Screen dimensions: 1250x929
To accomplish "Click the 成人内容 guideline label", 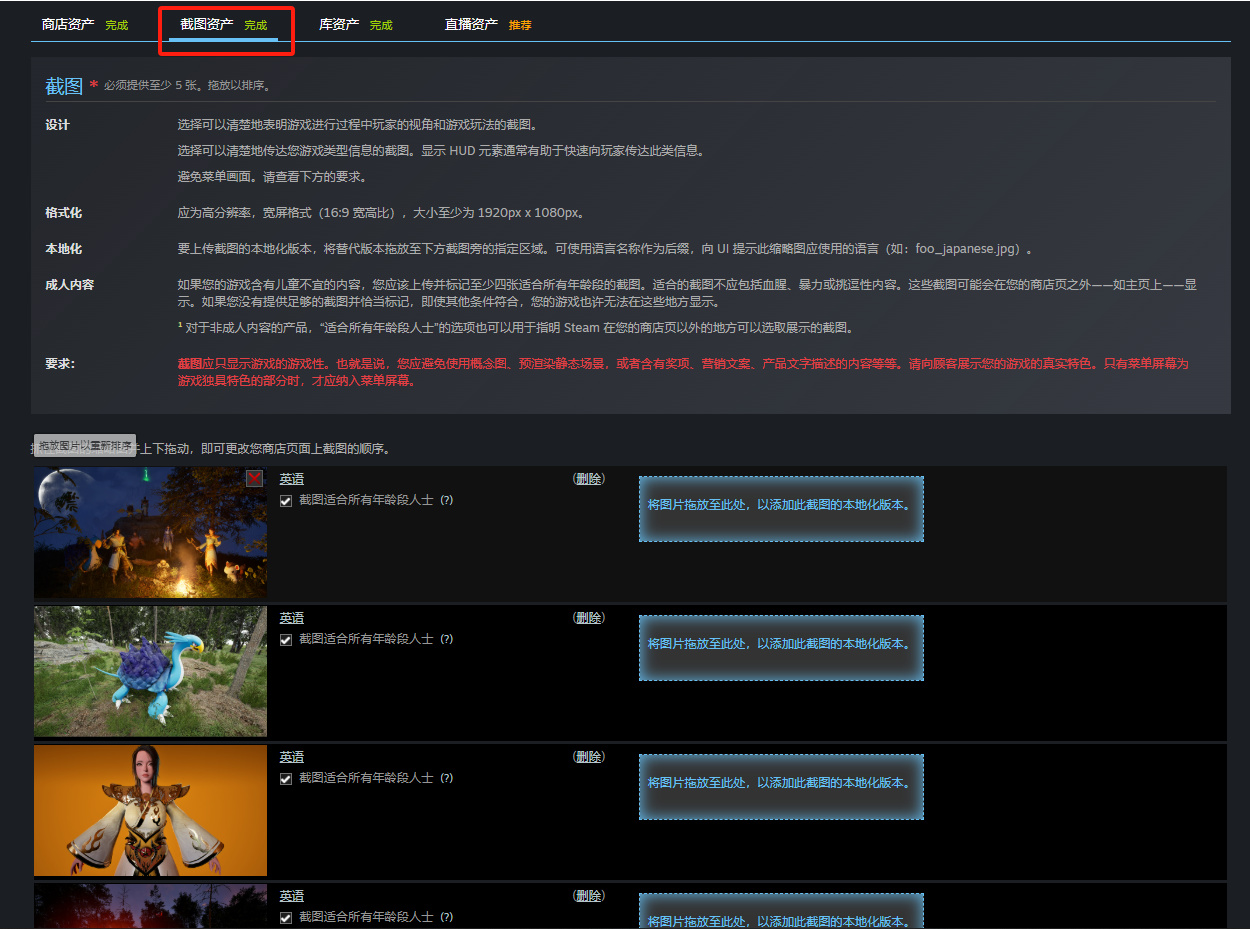I will click(69, 285).
